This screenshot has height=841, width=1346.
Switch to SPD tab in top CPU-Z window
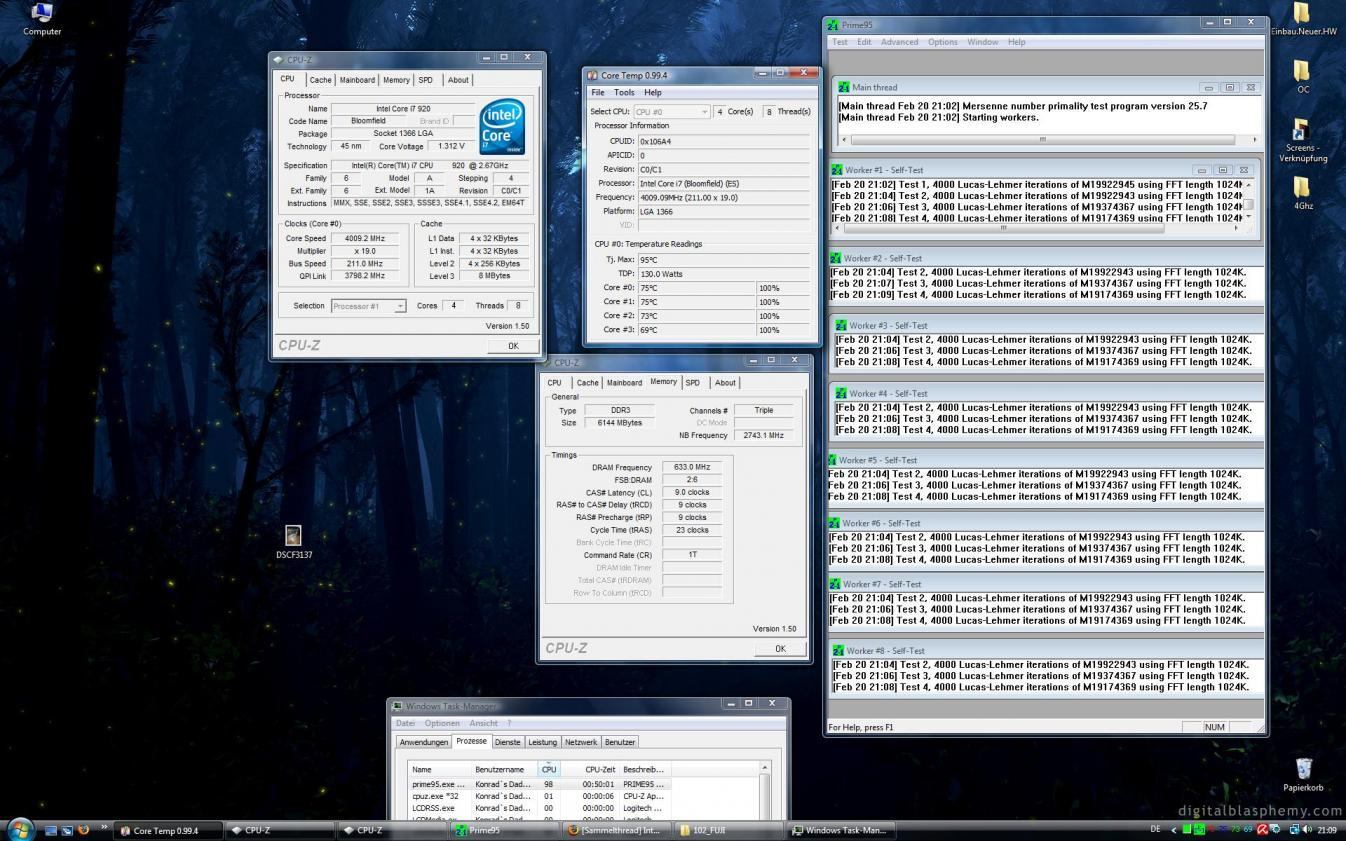[x=426, y=80]
